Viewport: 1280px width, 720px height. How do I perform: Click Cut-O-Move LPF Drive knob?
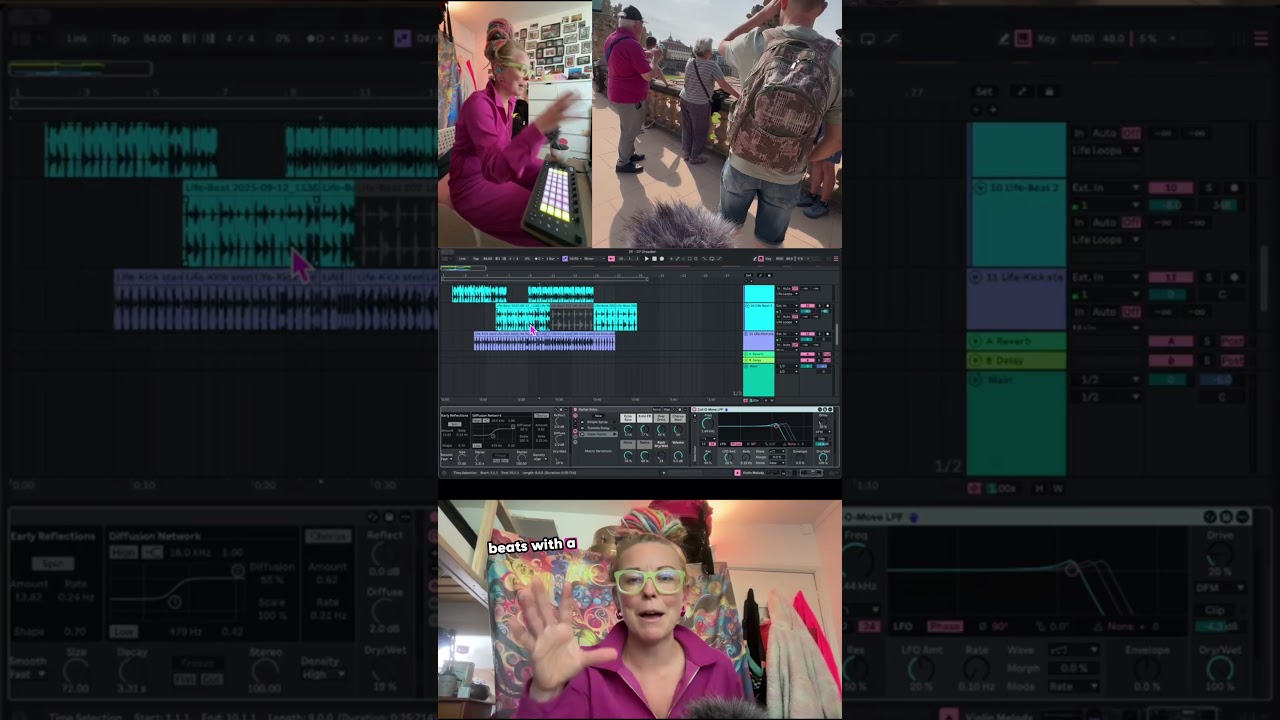point(823,421)
